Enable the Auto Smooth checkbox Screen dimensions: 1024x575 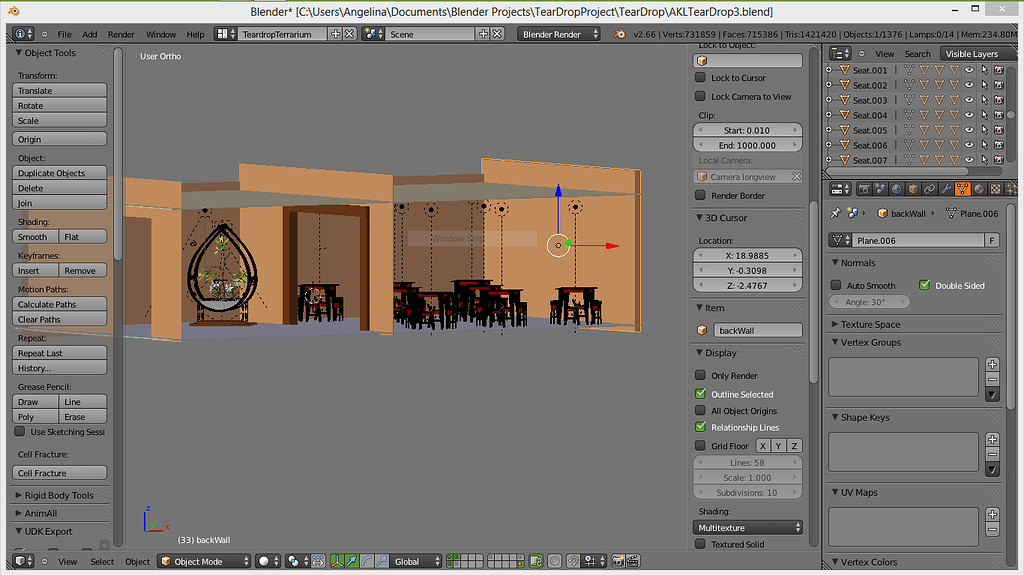tap(836, 285)
